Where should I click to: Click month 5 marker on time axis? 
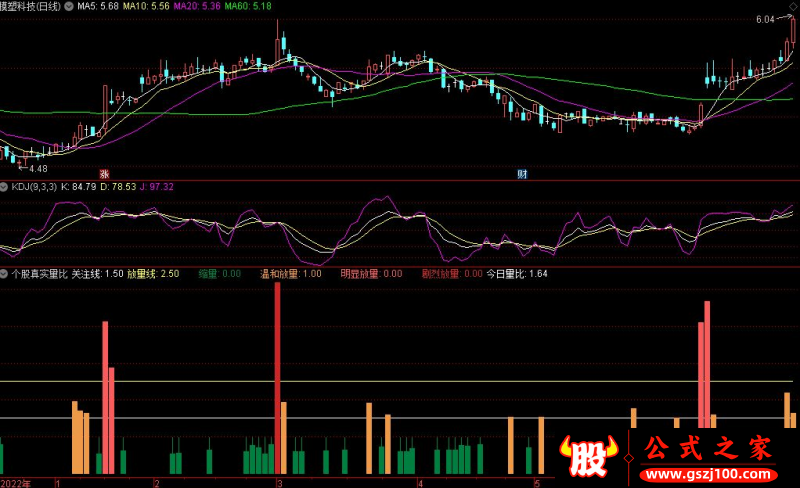pyautogui.click(x=537, y=483)
